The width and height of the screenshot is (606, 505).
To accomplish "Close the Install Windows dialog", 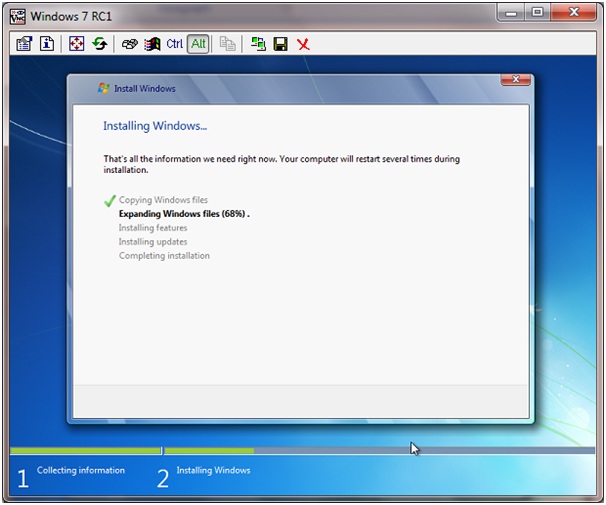I will (x=515, y=79).
